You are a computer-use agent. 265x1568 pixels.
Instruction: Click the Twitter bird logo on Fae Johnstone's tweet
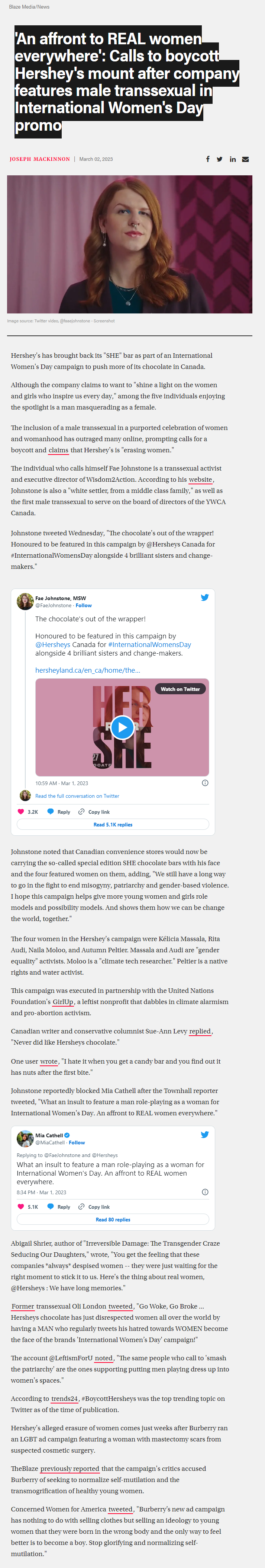[205, 597]
